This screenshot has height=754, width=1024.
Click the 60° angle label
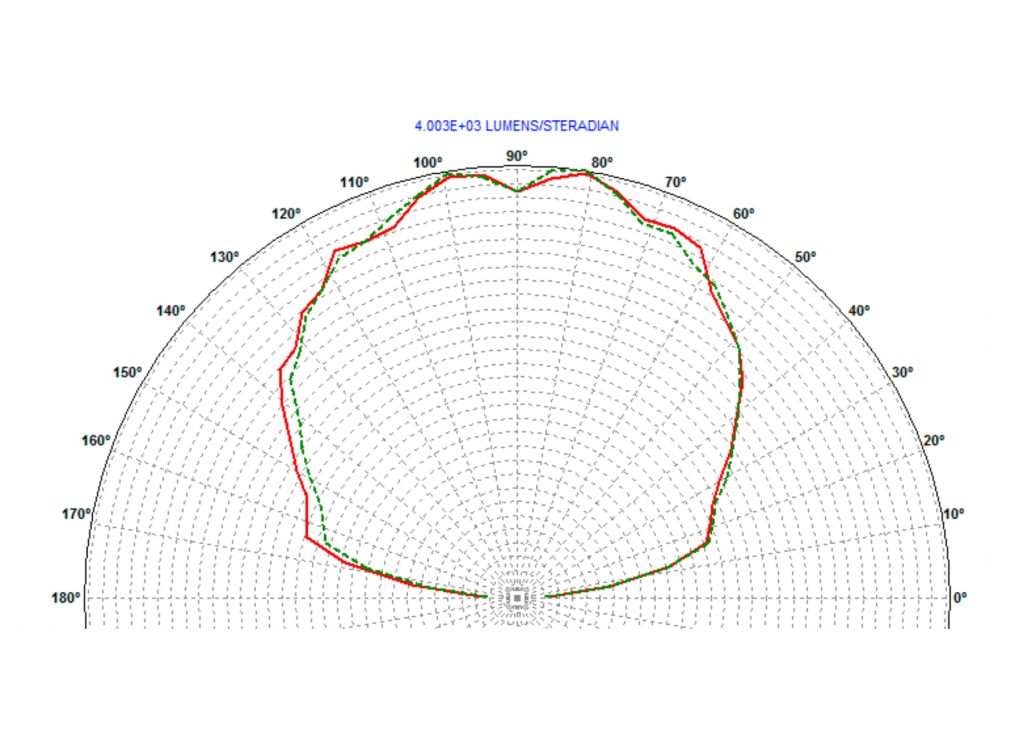pyautogui.click(x=743, y=214)
